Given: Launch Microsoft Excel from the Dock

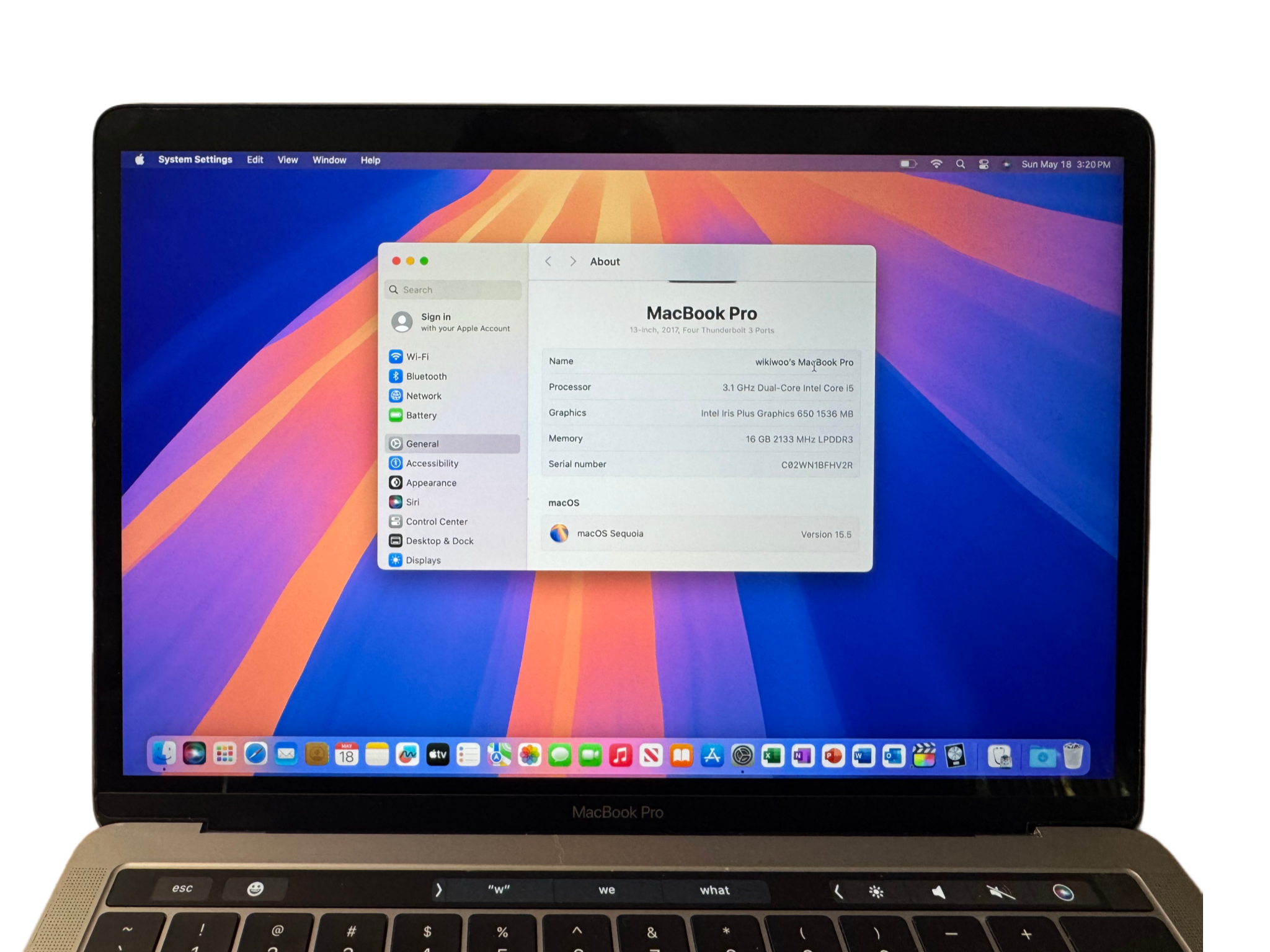Looking at the screenshot, I should coord(773,756).
